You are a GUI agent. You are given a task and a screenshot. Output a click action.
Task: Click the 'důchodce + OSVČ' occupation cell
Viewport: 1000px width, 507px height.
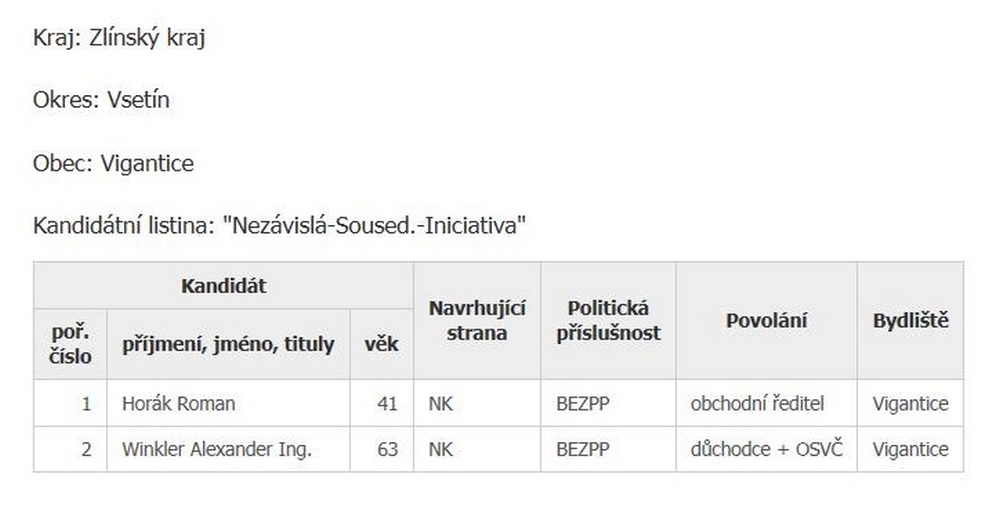tap(766, 450)
